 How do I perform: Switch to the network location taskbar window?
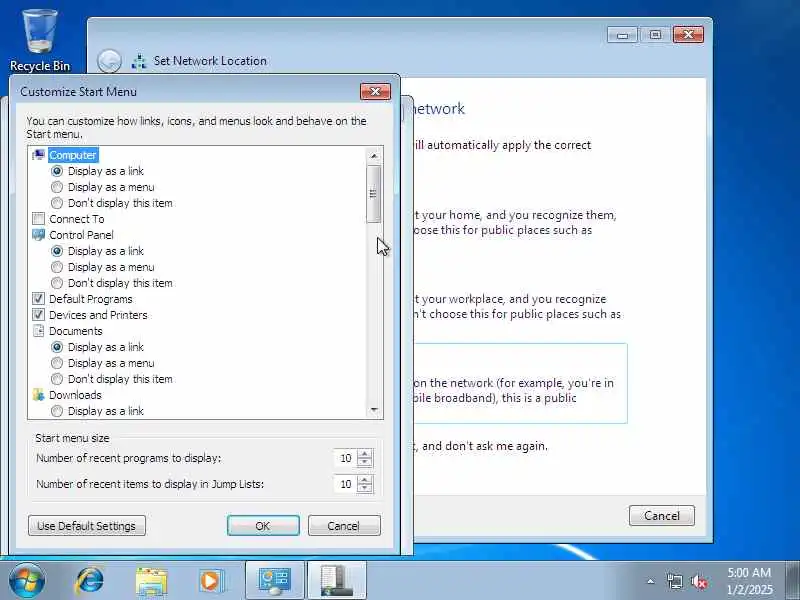pyautogui.click(x=337, y=581)
